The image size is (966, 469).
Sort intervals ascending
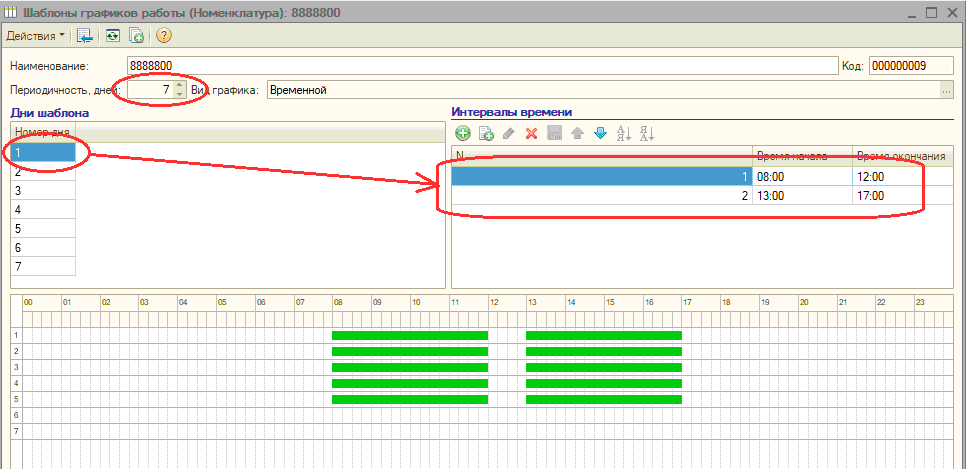point(623,134)
